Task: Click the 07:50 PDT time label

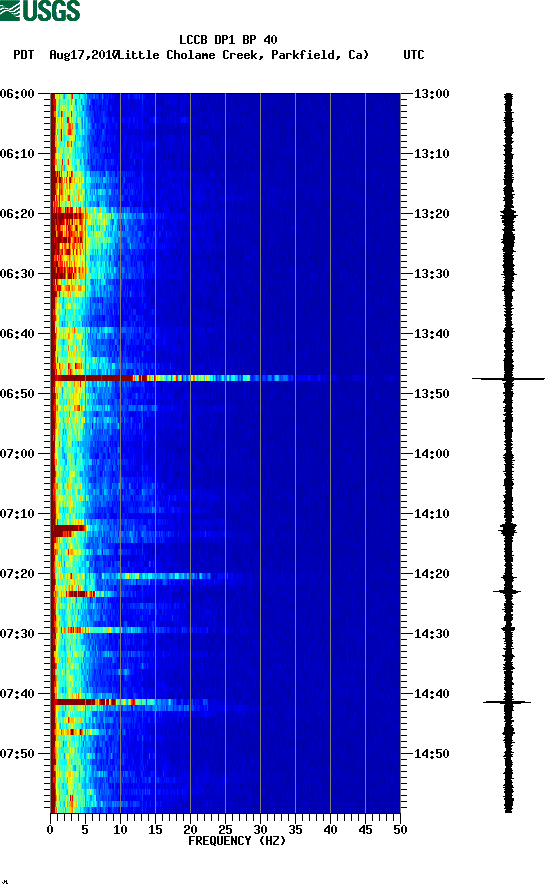Action: [x=17, y=753]
